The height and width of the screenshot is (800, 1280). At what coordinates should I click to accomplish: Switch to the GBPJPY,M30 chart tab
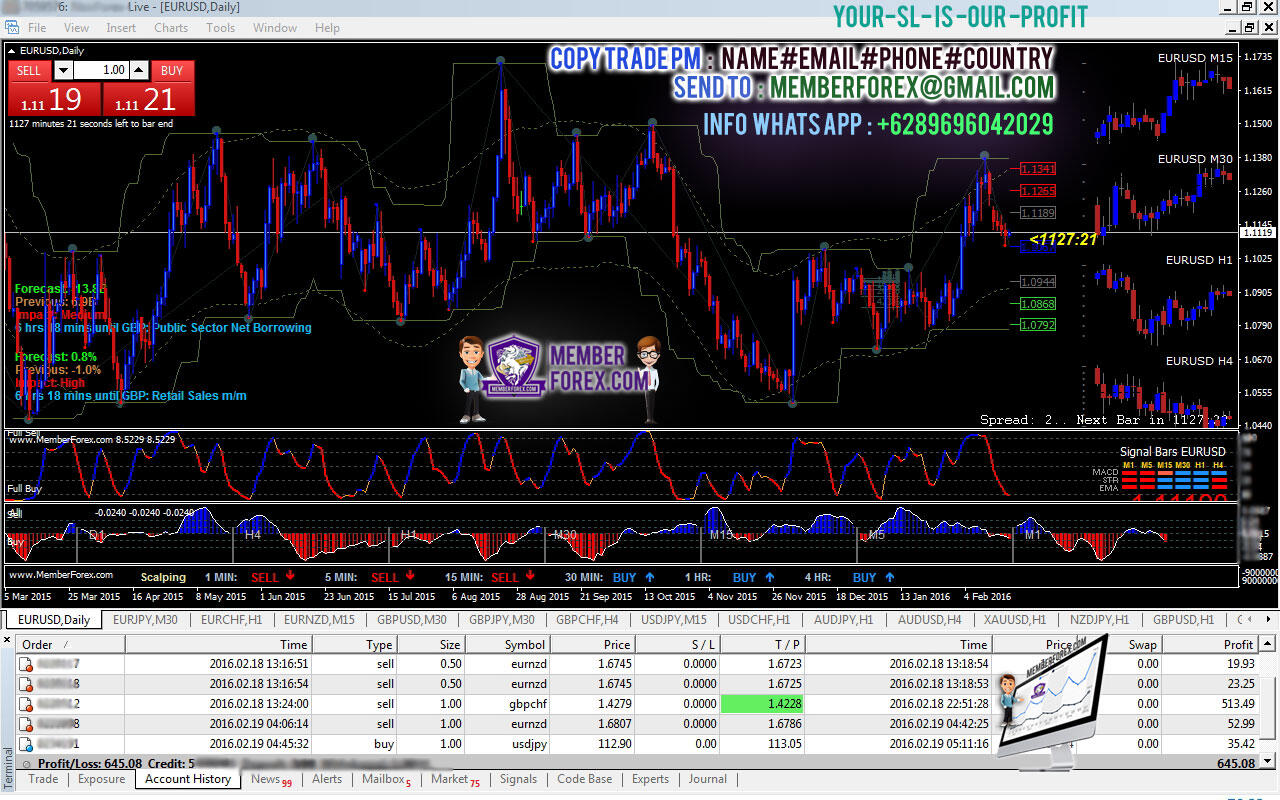pyautogui.click(x=501, y=620)
